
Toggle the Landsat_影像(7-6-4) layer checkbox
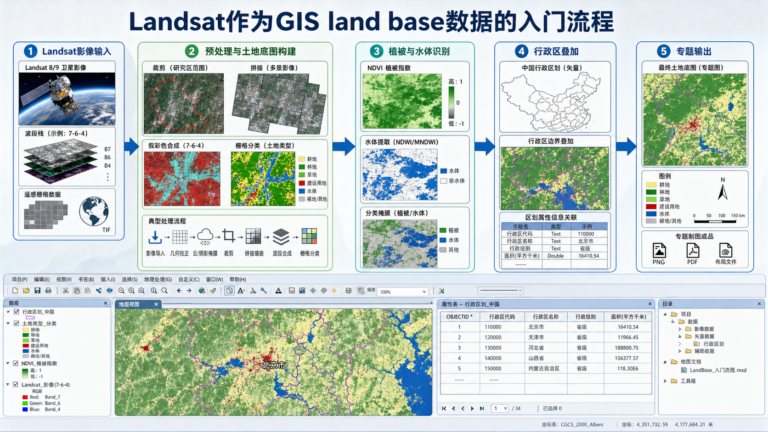(x=16, y=384)
